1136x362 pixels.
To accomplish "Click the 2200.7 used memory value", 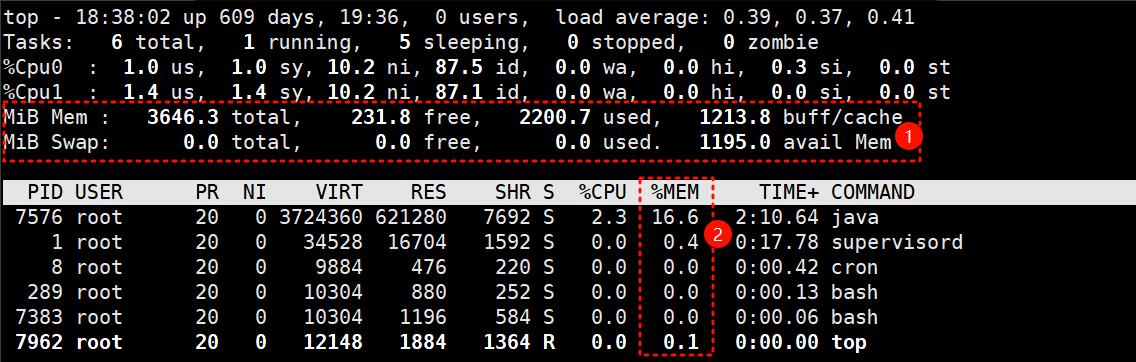I will pyautogui.click(x=555, y=117).
